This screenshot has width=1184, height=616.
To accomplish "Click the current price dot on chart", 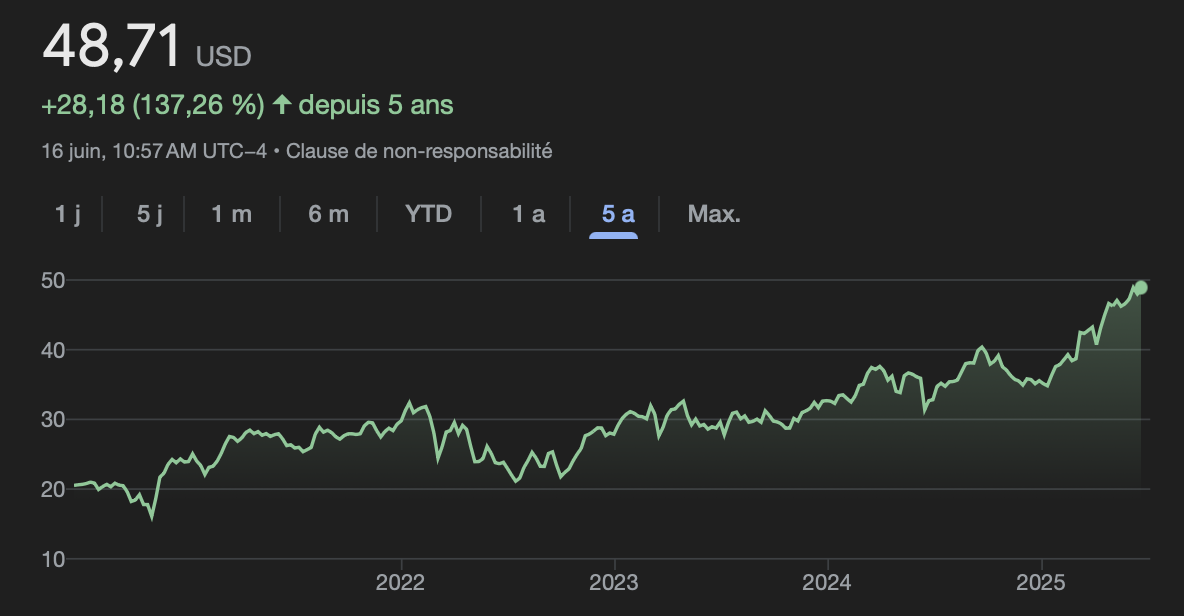I will pyautogui.click(x=1141, y=288).
